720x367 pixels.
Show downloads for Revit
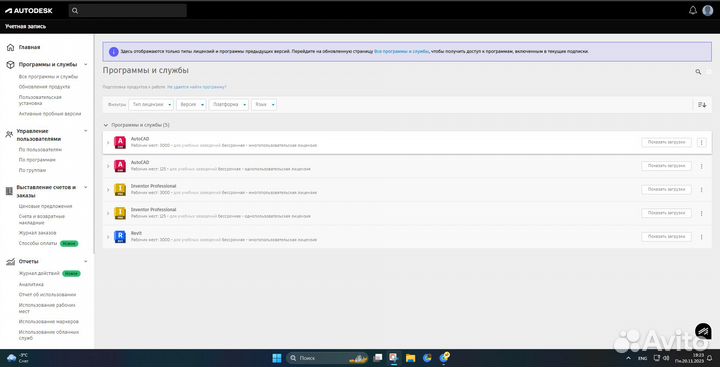666,237
